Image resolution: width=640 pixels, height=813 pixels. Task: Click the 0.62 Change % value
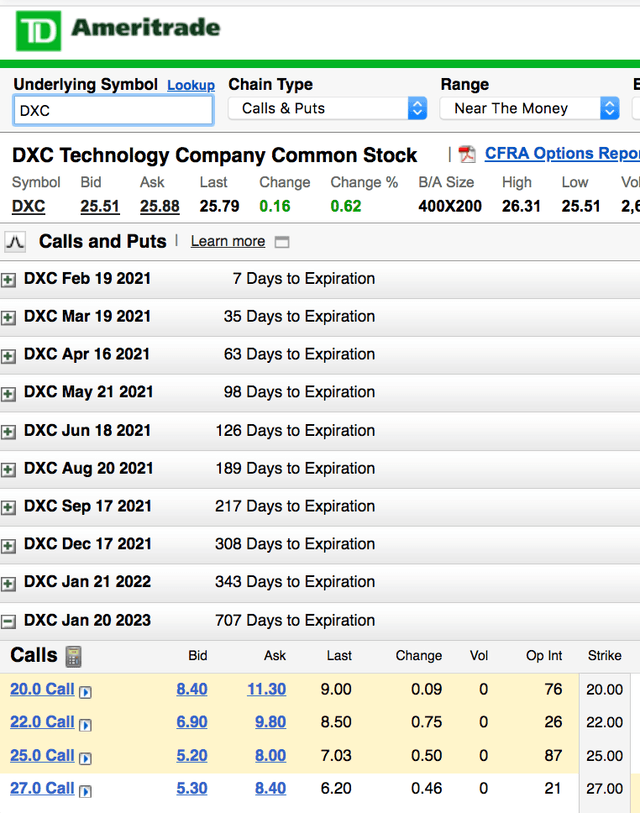(x=346, y=206)
